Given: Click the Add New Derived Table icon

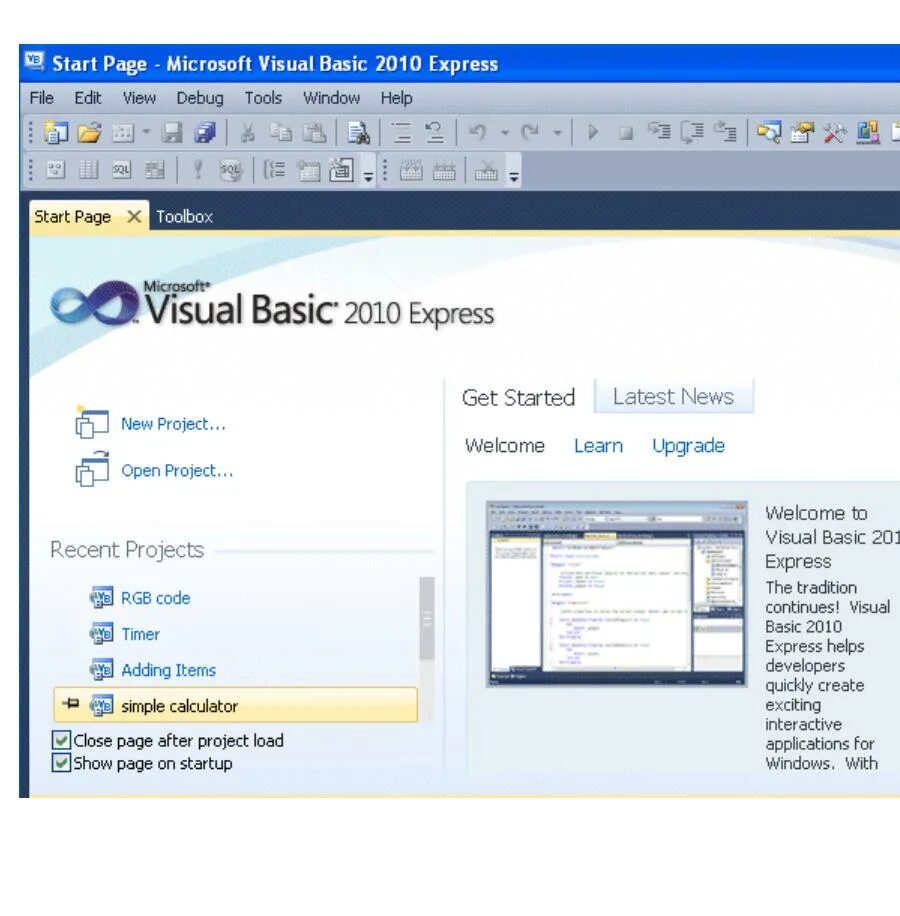Looking at the screenshot, I should [342, 170].
